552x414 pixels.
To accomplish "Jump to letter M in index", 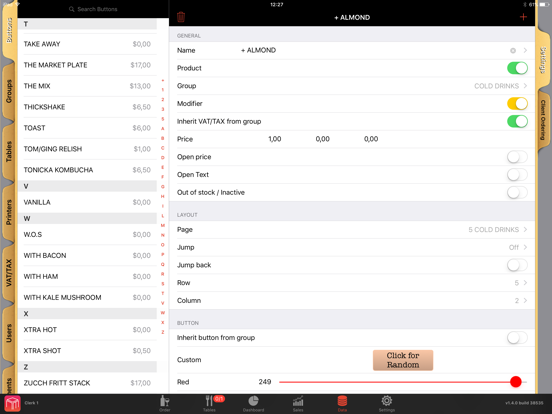I will pos(163,225).
